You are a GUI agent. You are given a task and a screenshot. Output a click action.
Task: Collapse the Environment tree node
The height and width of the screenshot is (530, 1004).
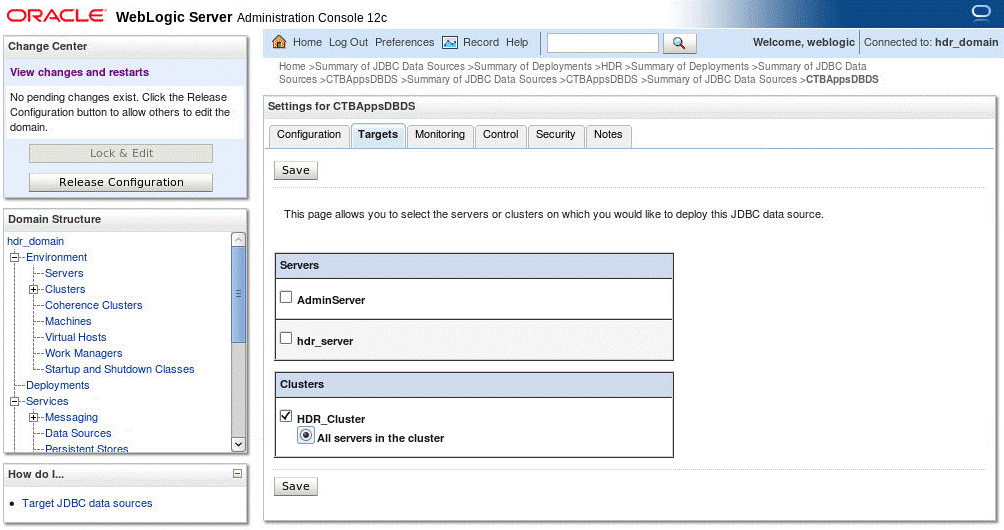[14, 257]
